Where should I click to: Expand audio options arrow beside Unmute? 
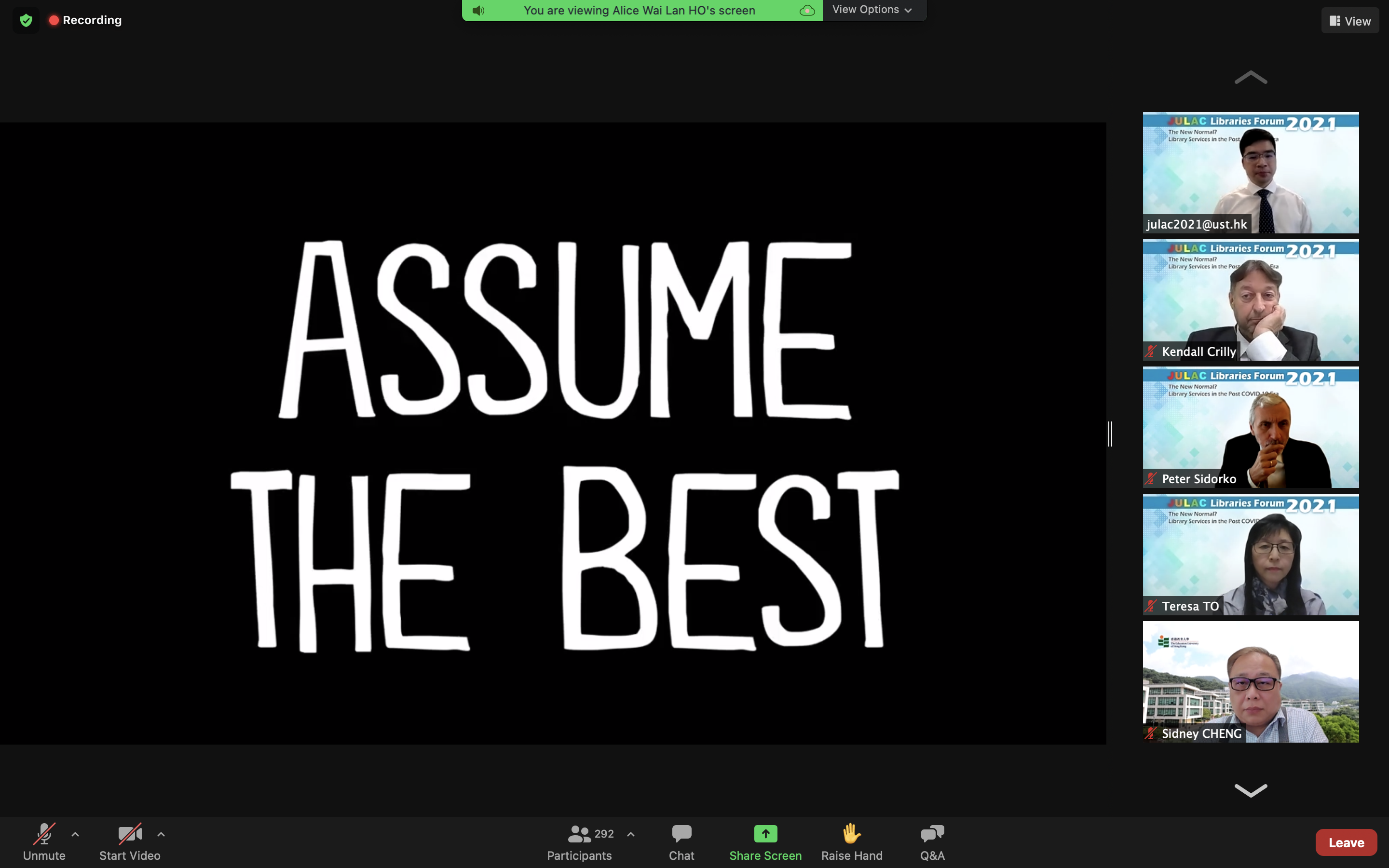pos(75,834)
